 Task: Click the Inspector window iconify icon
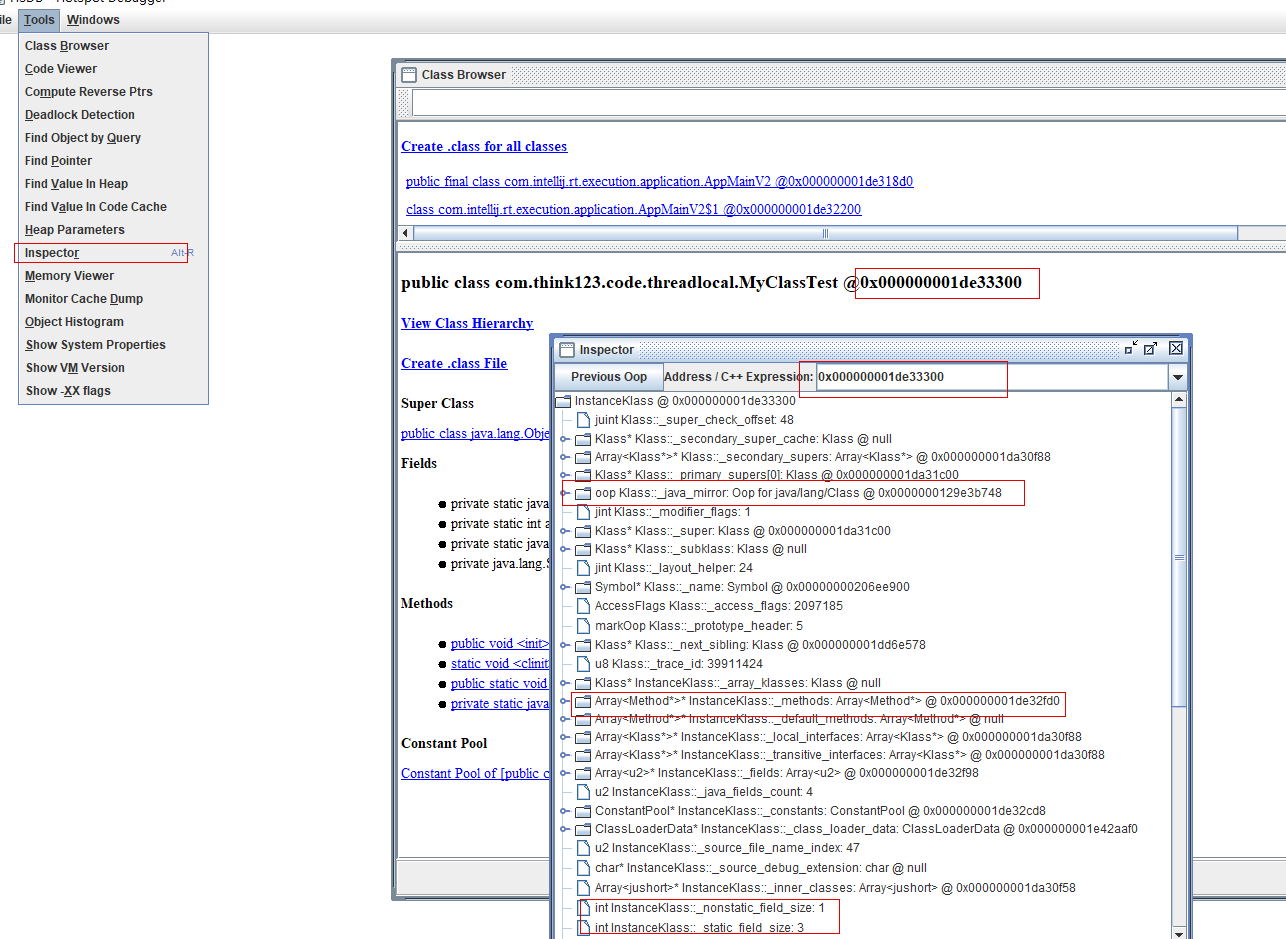tap(1131, 348)
